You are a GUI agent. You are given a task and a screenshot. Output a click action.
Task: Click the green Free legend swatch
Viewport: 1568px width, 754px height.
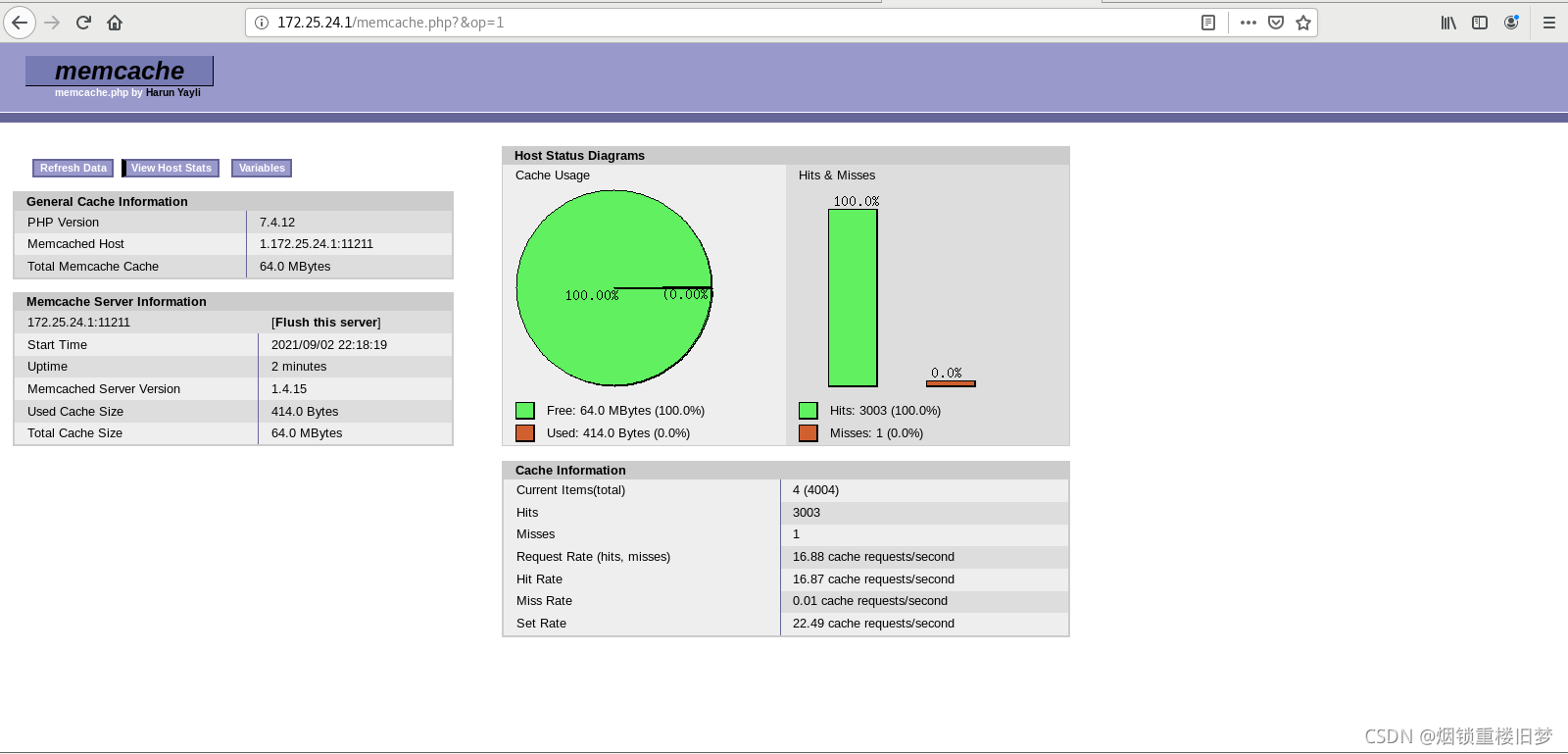point(525,411)
